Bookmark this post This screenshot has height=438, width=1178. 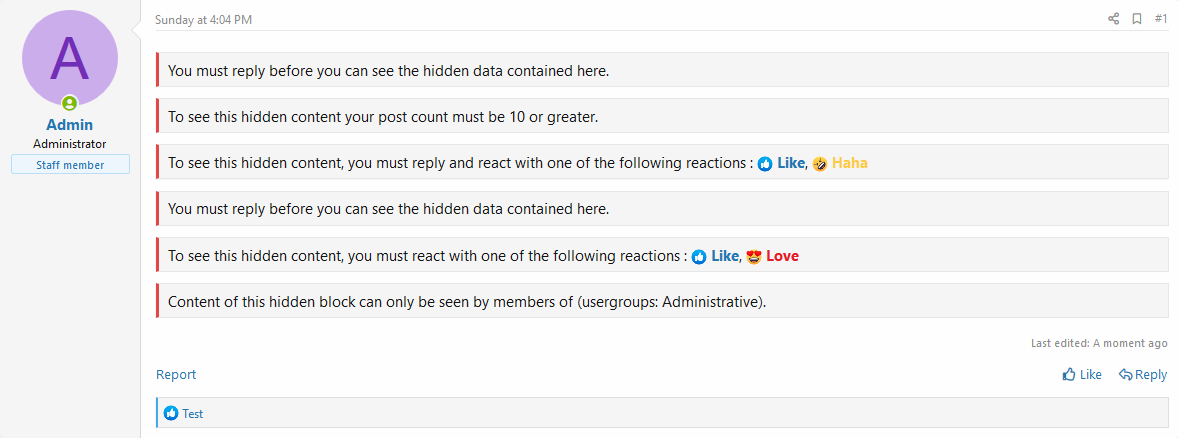(1137, 18)
